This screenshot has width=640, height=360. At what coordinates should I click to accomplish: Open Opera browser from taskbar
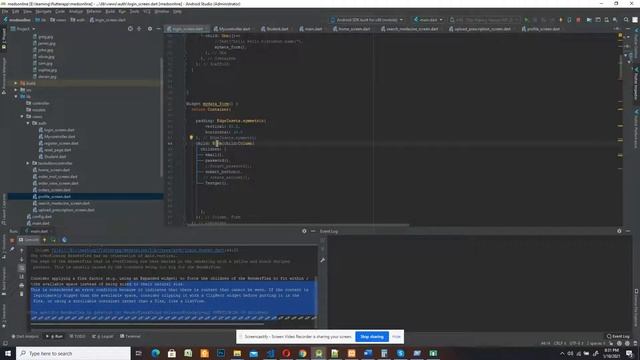pos(286,353)
